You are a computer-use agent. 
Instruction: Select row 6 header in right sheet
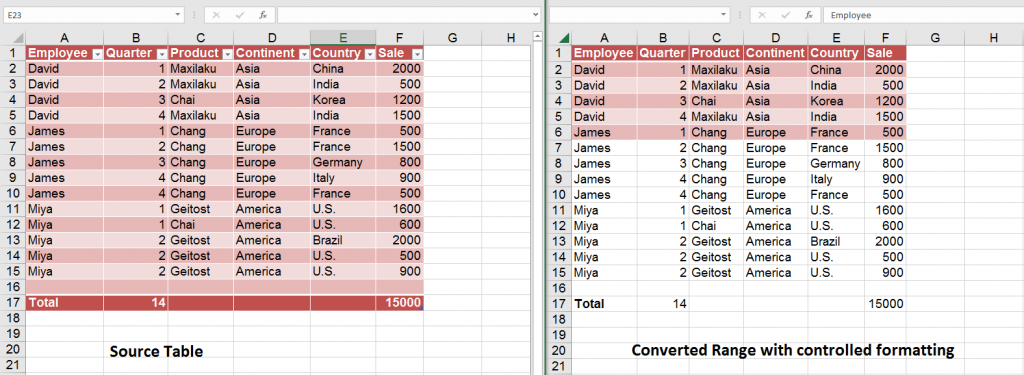[559, 132]
